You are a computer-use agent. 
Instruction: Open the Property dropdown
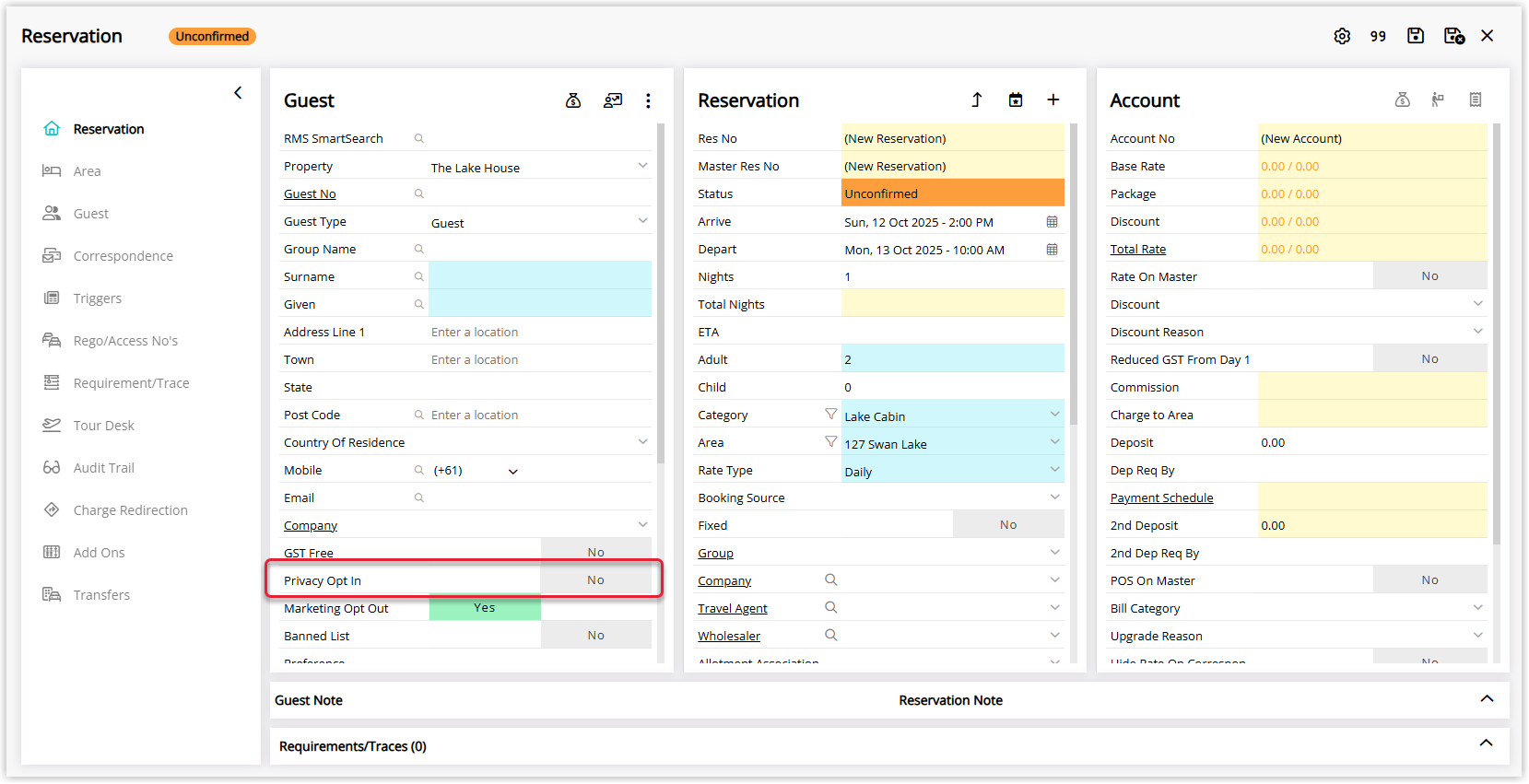tap(642, 166)
